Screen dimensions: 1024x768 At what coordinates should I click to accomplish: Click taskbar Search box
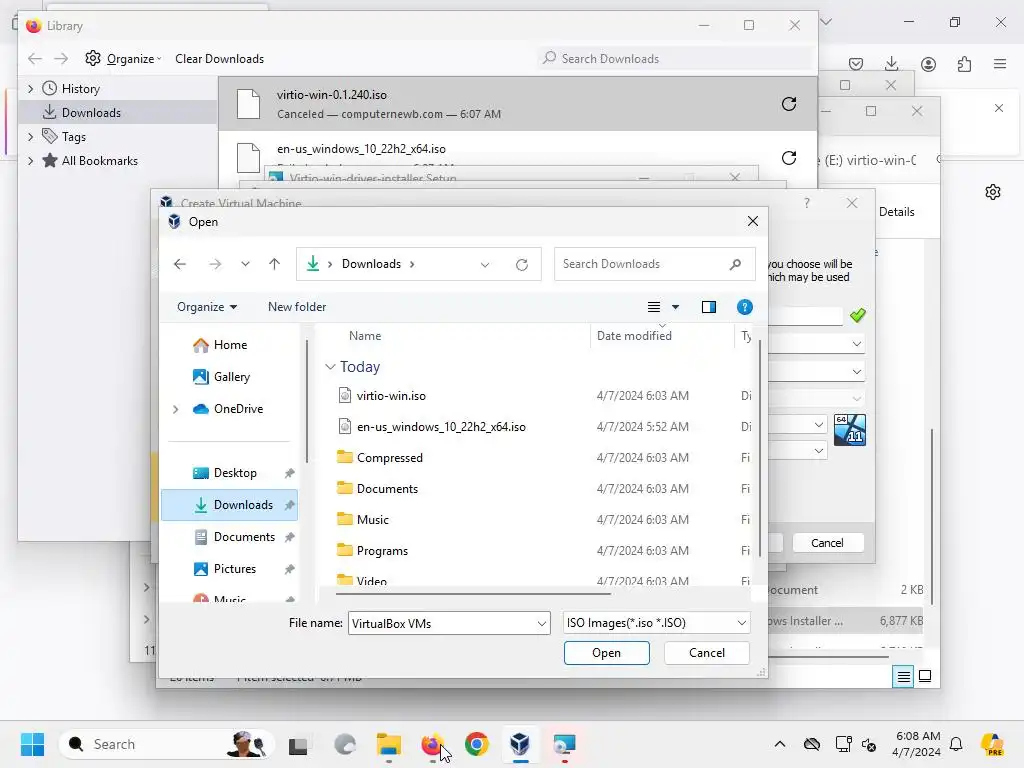(167, 744)
